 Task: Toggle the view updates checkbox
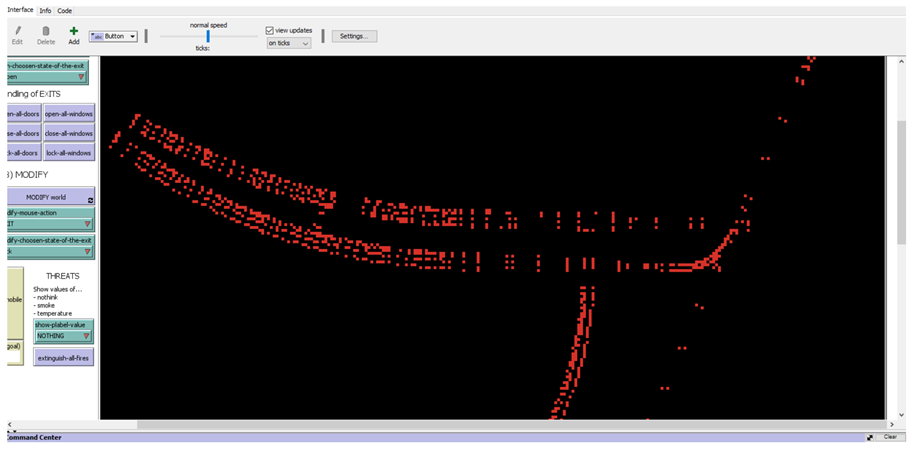270,30
